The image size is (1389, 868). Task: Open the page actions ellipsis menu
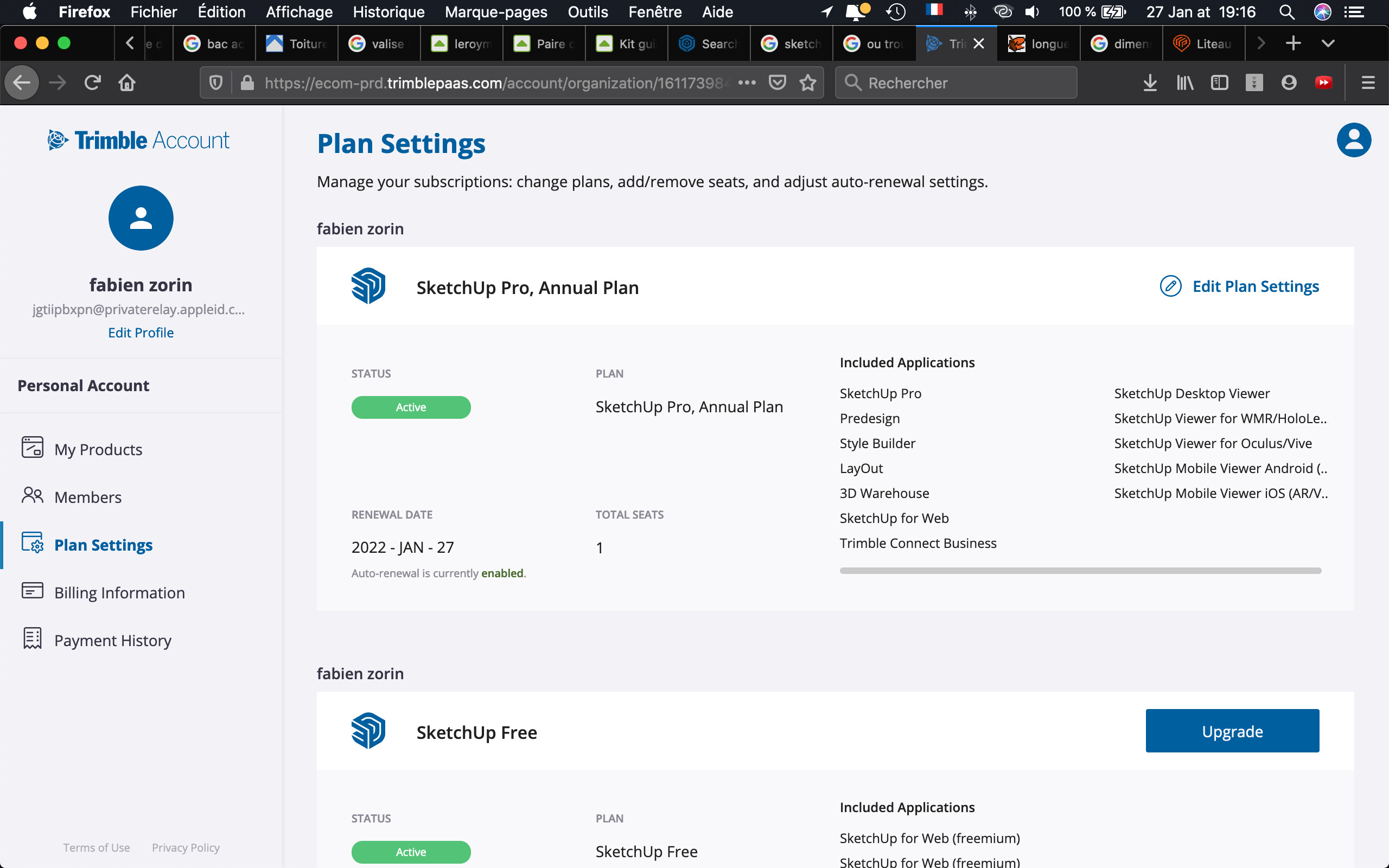coord(747,82)
